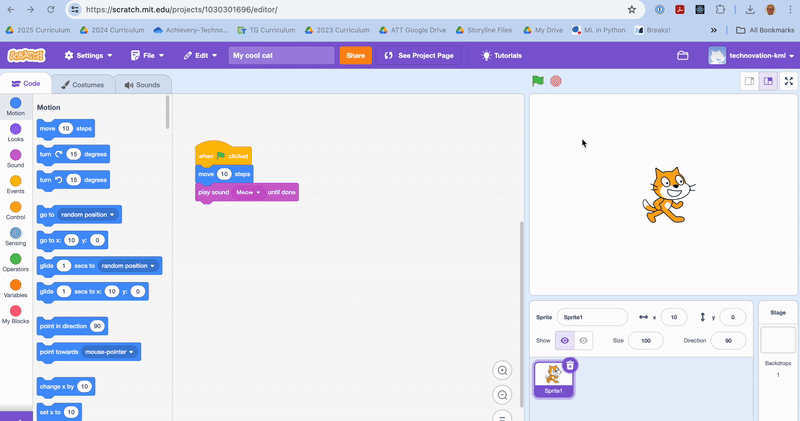Open the File dropdown menu

147,56
